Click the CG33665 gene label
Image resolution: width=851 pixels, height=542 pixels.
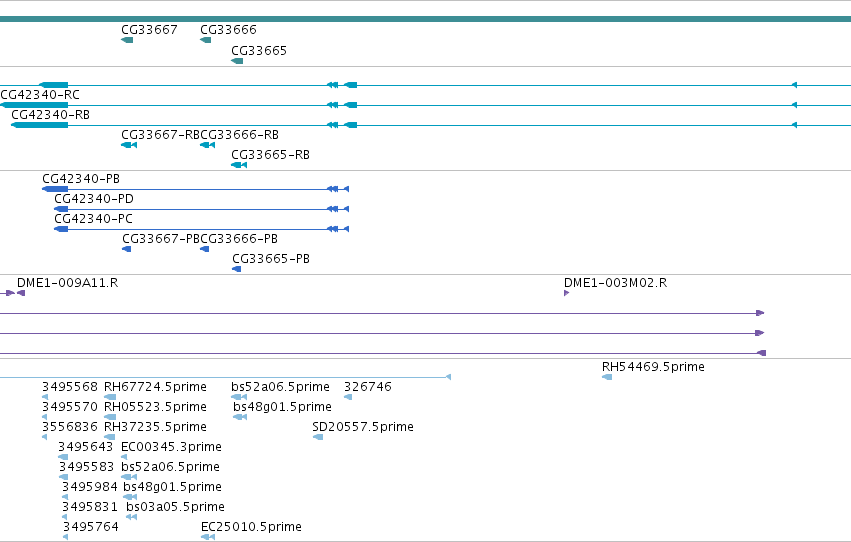(259, 50)
